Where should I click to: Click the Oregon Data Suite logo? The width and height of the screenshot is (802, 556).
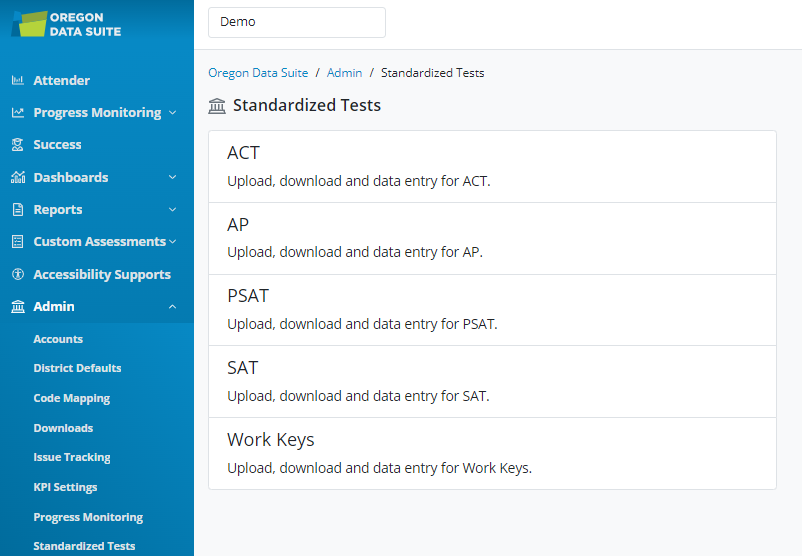click(67, 24)
